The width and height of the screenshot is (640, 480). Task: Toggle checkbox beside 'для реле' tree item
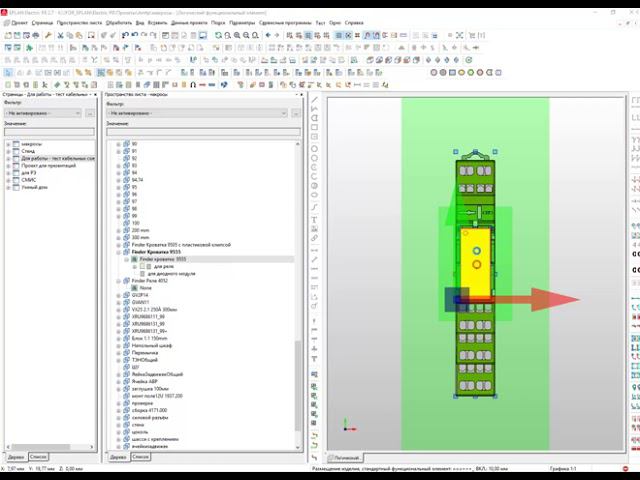coord(142,267)
